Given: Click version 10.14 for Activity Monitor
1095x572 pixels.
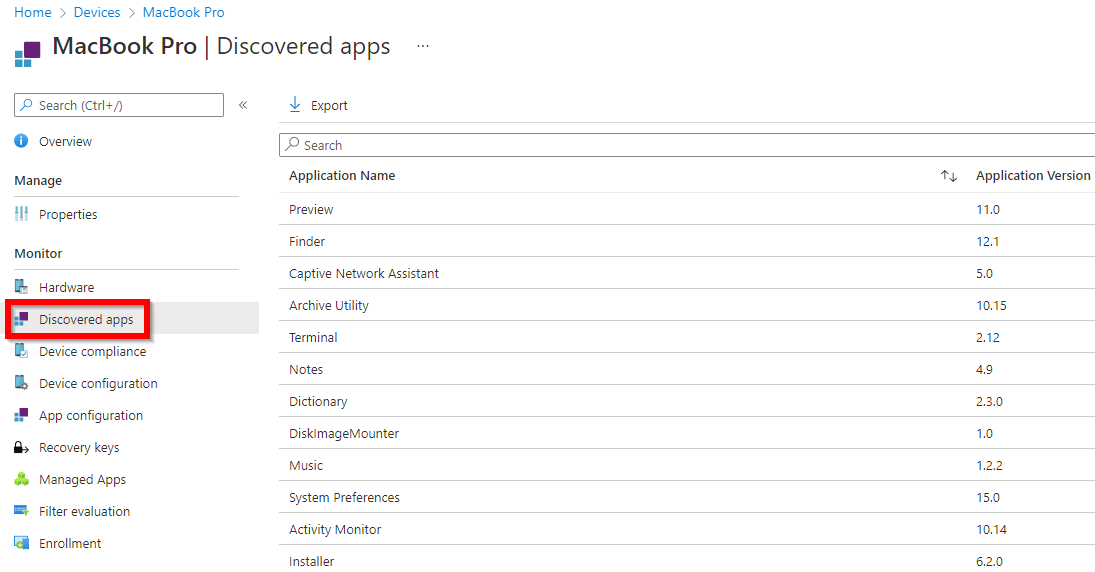Looking at the screenshot, I should click(x=991, y=529).
